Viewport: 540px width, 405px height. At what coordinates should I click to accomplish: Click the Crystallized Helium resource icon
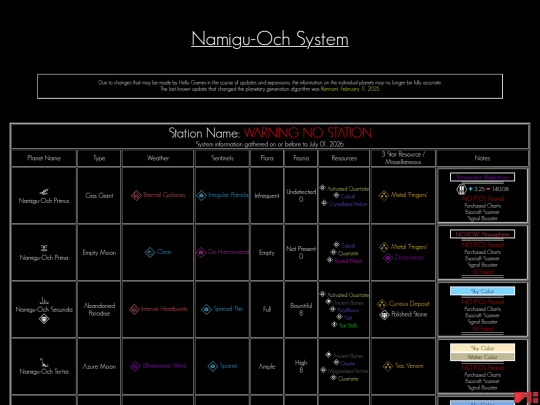pos(324,203)
